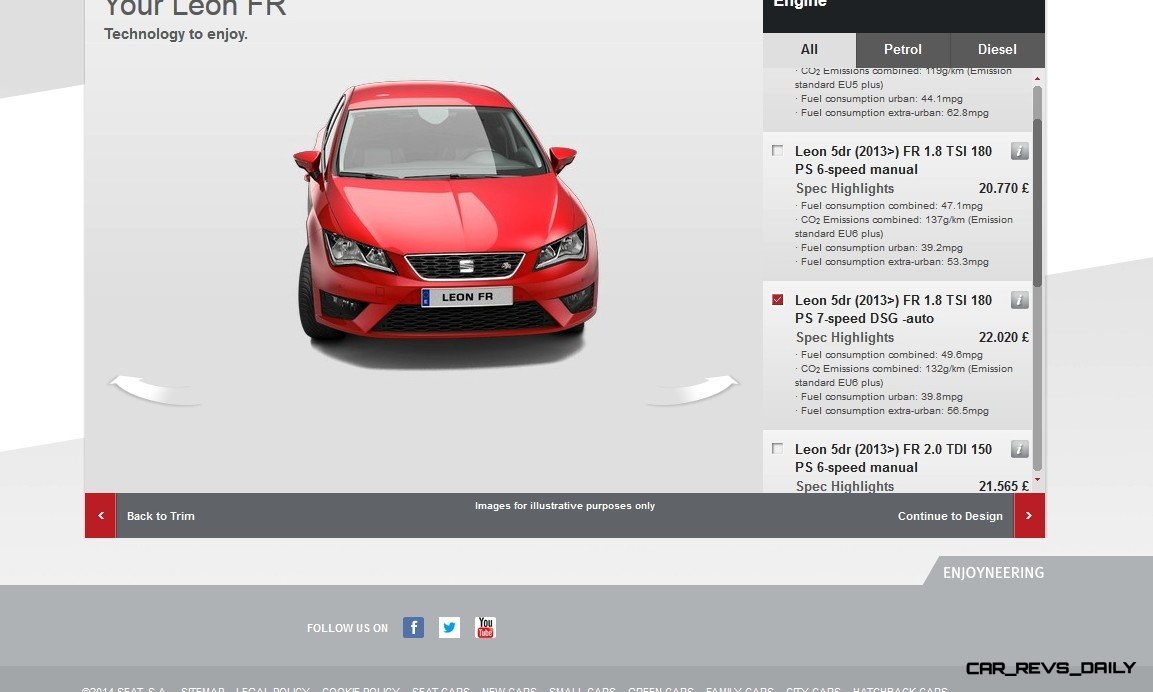
Task: Switch to the Diesel engines tab
Action: point(997,49)
